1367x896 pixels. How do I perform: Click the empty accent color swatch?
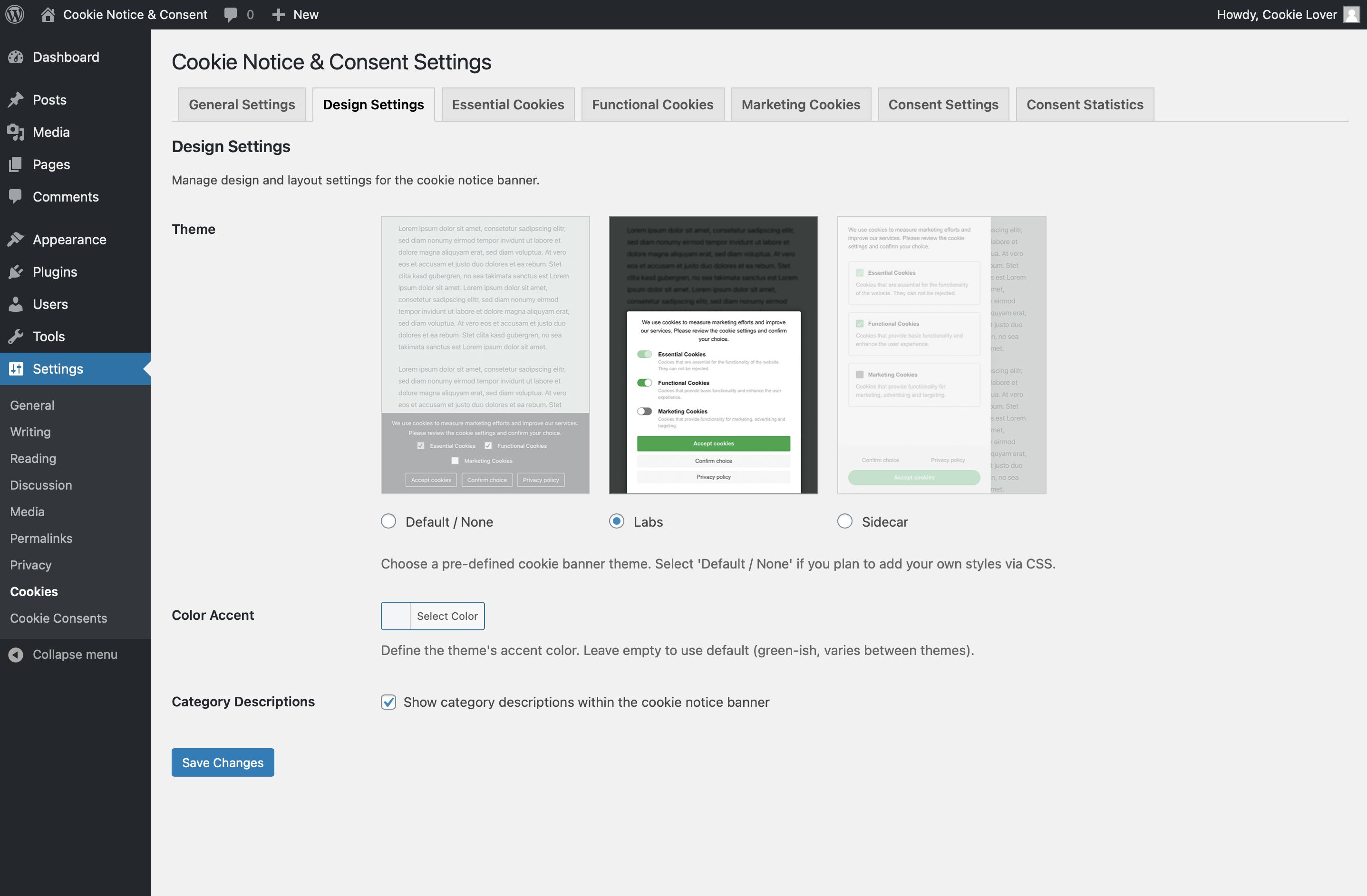click(397, 616)
